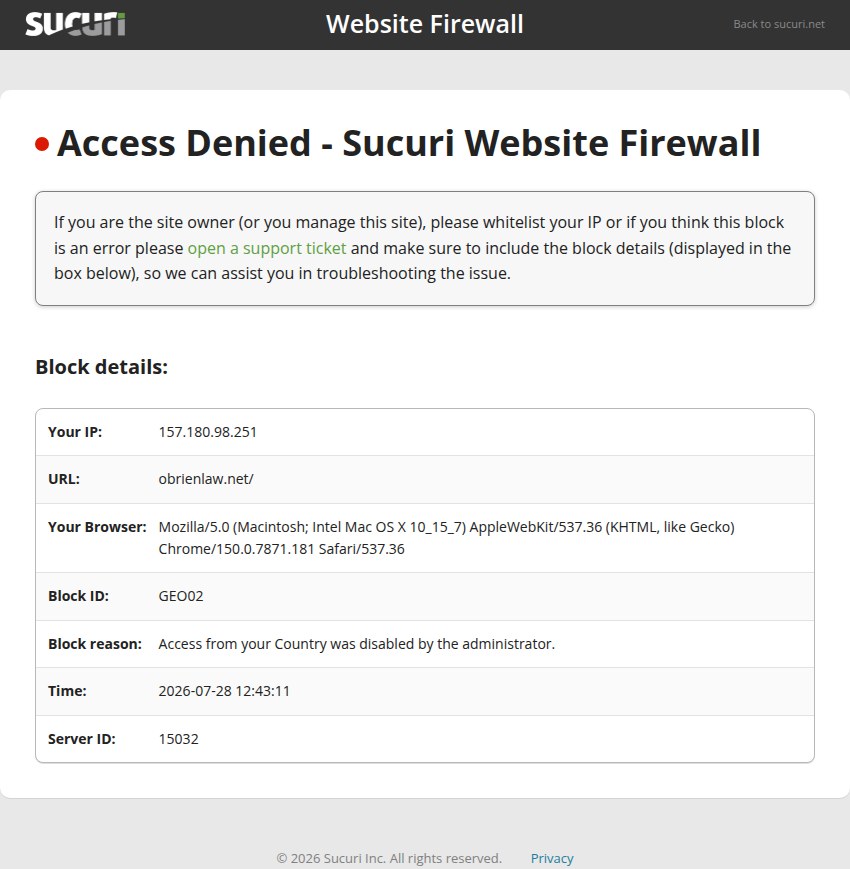
Task: Click the Block ID value GEO02
Action: click(x=181, y=596)
